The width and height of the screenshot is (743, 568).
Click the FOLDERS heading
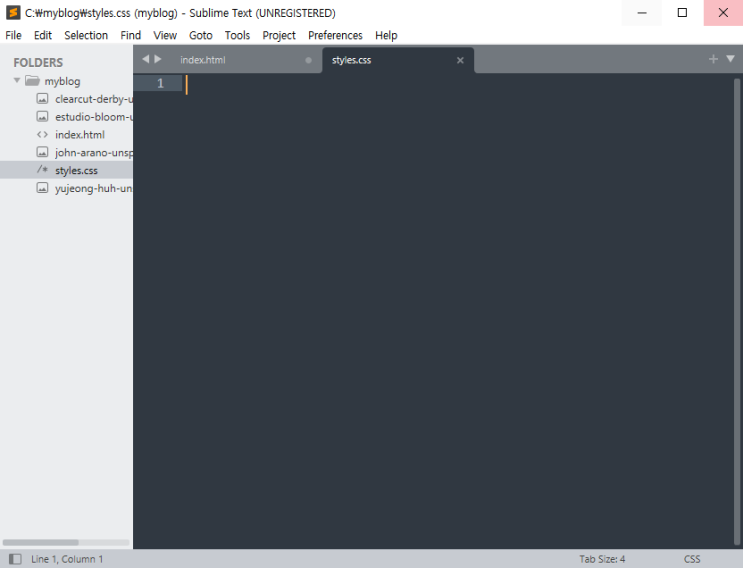(x=38, y=63)
